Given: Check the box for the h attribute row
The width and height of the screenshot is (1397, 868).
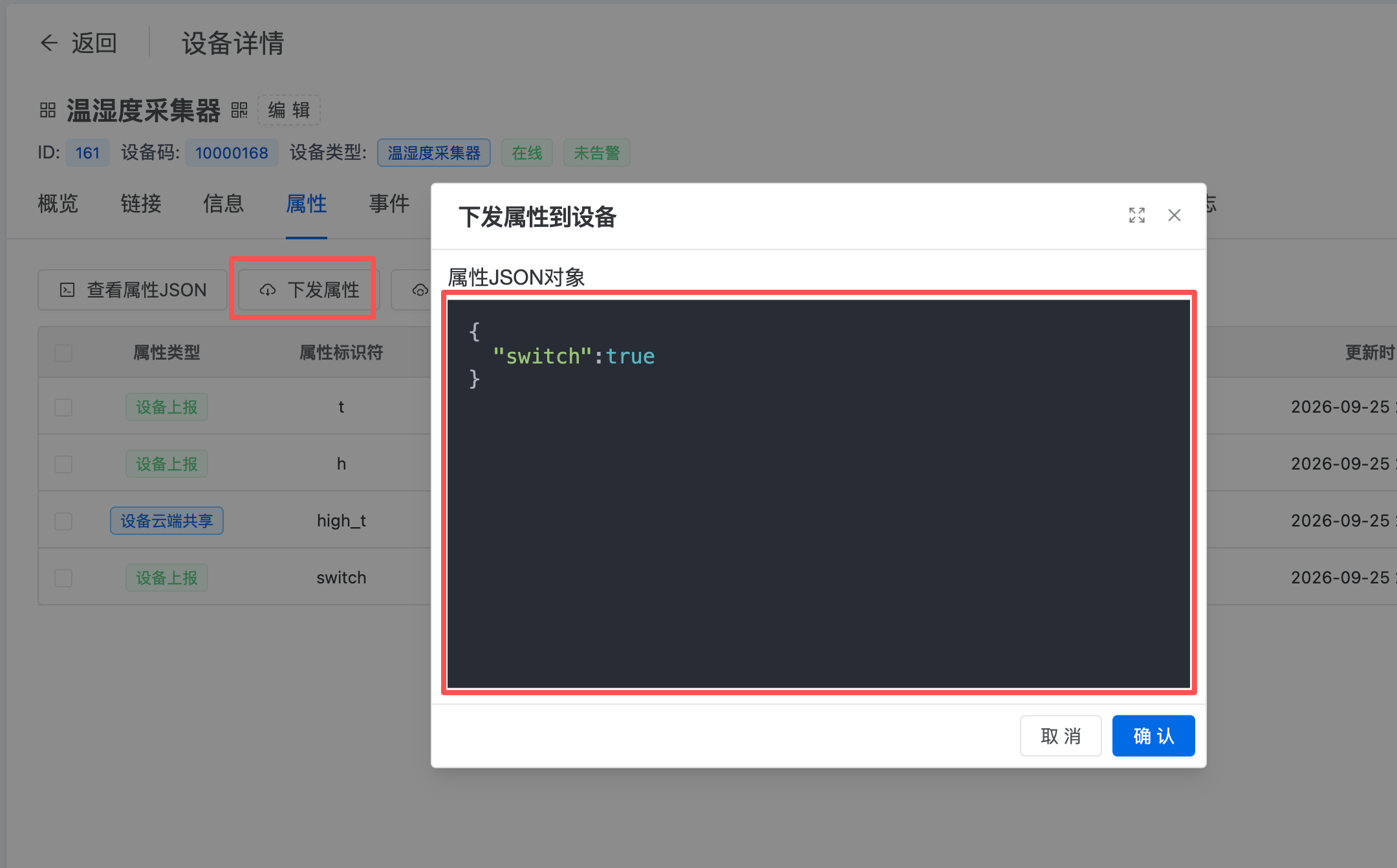Looking at the screenshot, I should click(63, 464).
